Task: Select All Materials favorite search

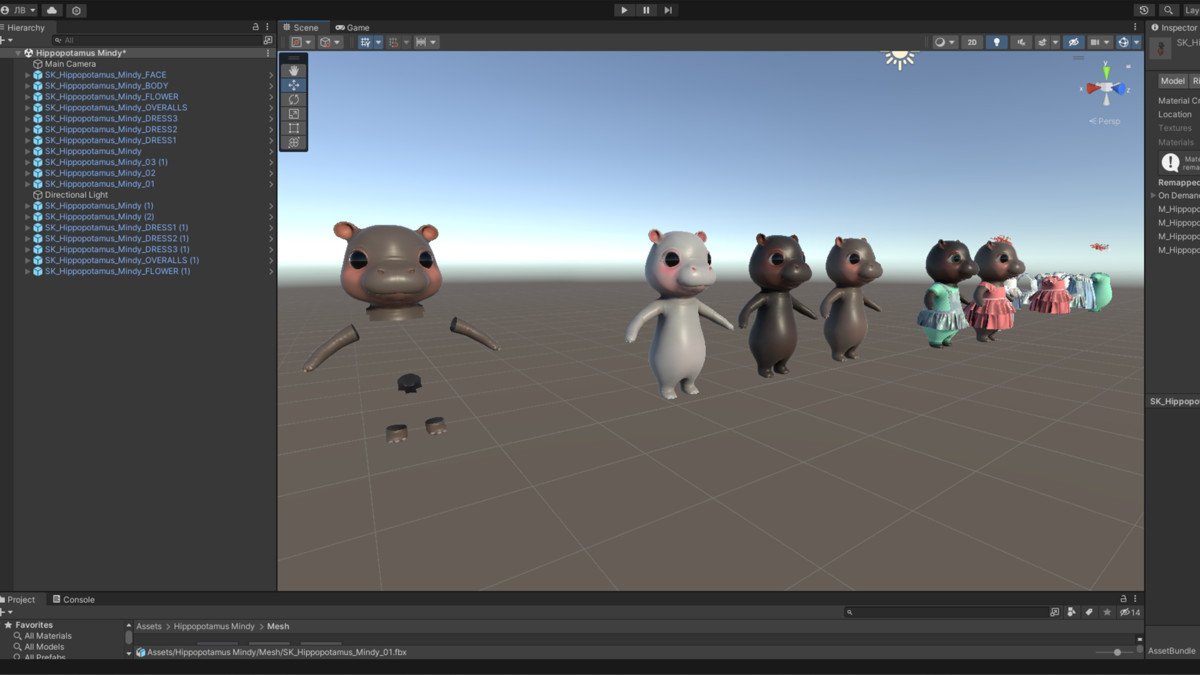Action: click(x=48, y=636)
